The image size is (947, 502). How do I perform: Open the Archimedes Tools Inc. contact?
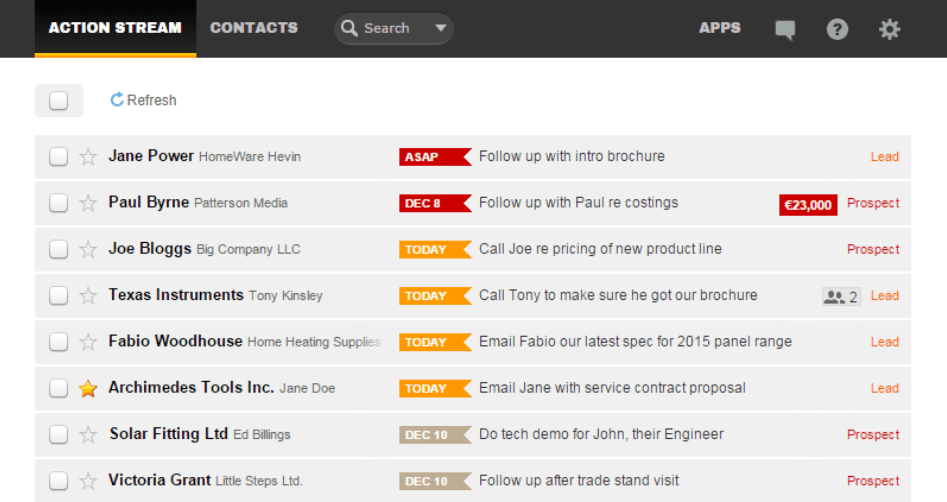coord(191,387)
